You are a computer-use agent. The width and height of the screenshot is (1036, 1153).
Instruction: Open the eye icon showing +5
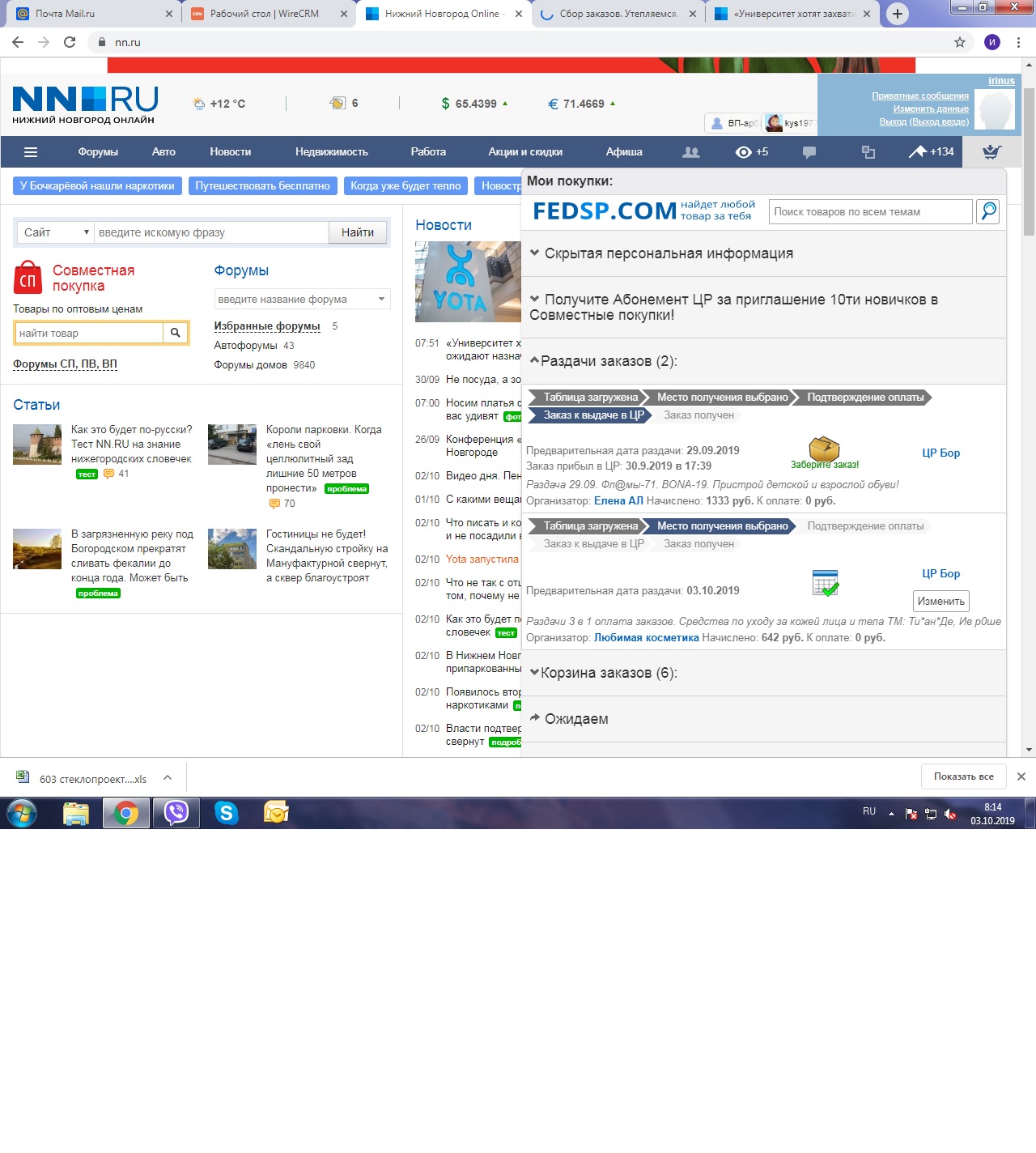pos(752,152)
